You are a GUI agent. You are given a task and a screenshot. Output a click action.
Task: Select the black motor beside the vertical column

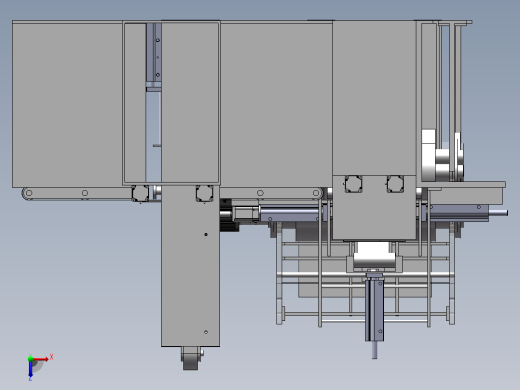[228, 216]
